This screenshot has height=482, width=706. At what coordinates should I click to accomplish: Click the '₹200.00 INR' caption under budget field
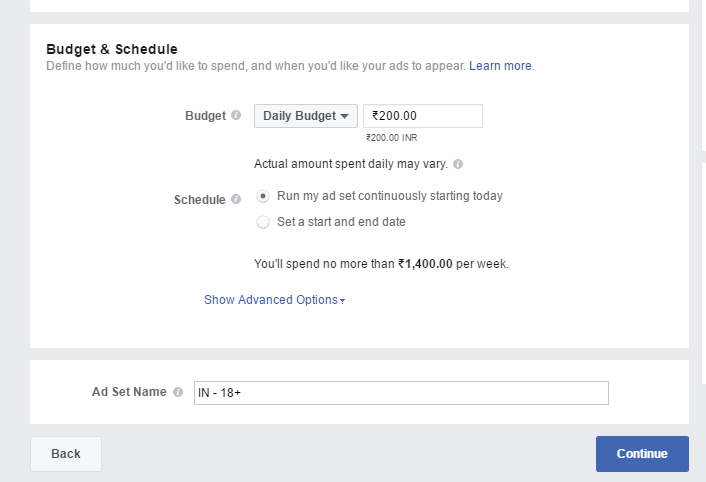[x=392, y=138]
